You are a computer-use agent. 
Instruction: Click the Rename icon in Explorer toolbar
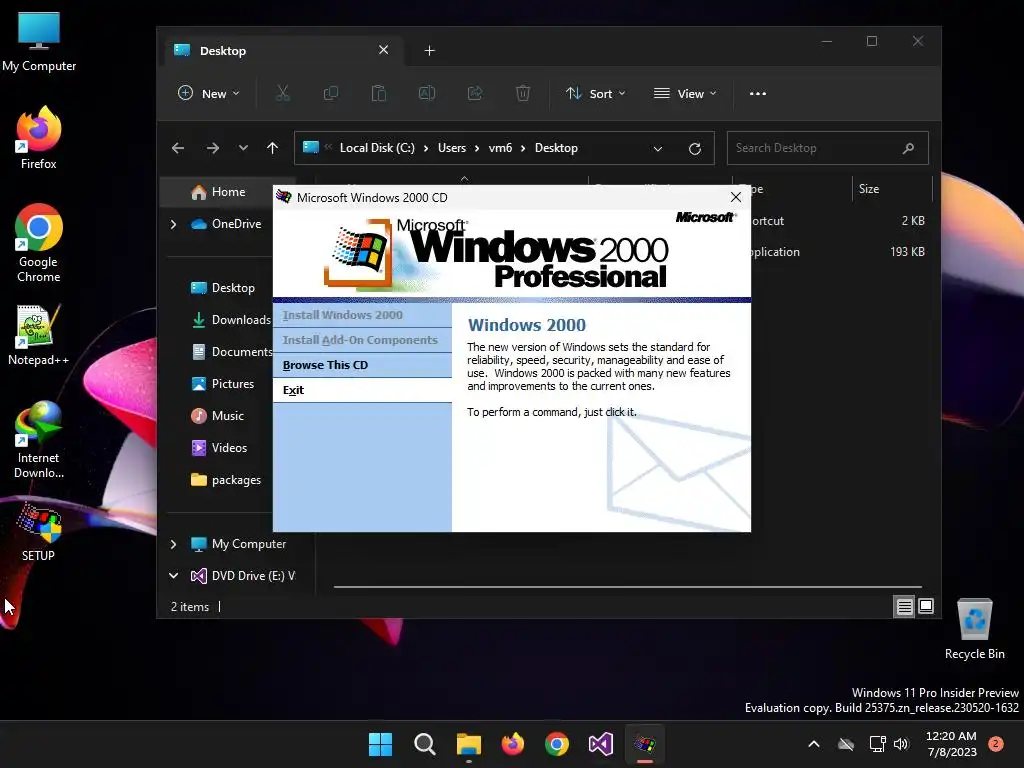click(x=426, y=93)
